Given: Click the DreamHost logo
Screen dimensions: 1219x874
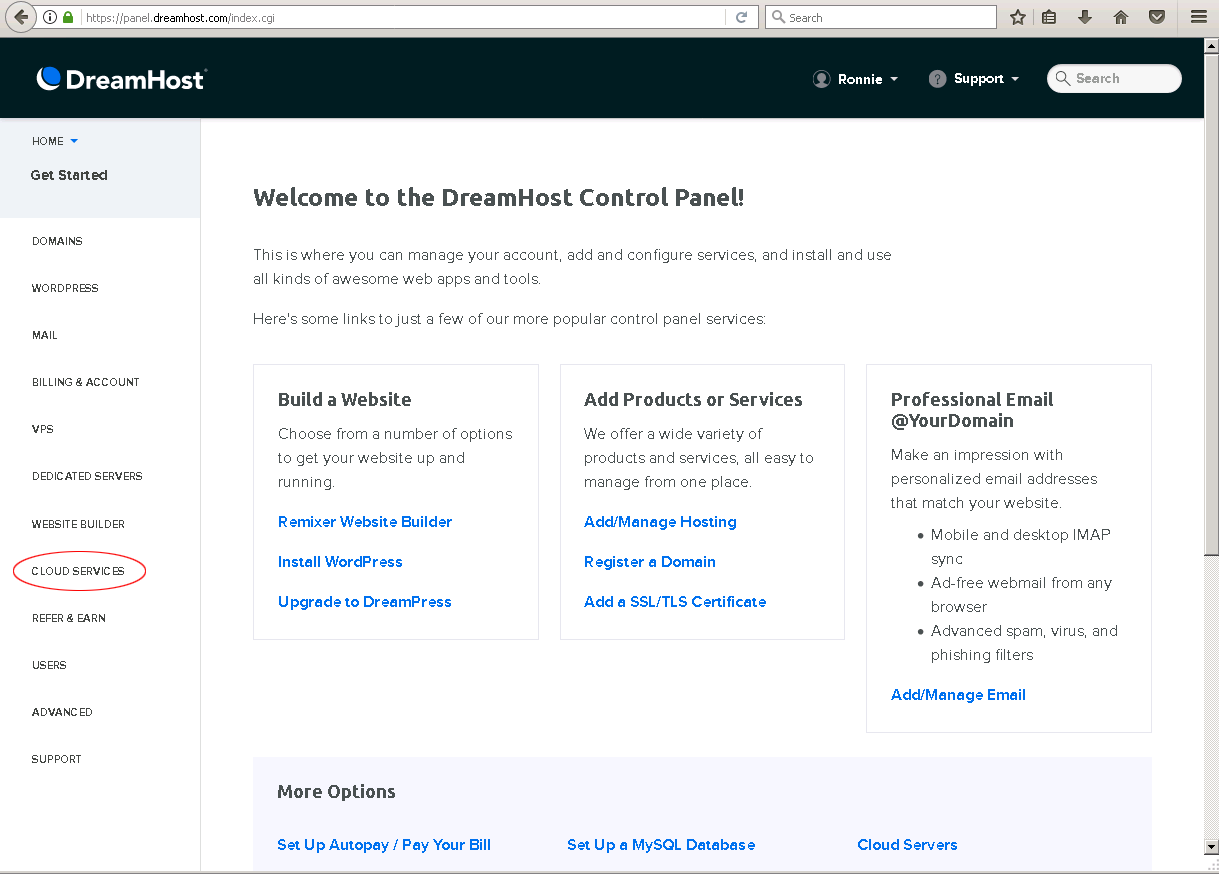Looking at the screenshot, I should point(121,79).
